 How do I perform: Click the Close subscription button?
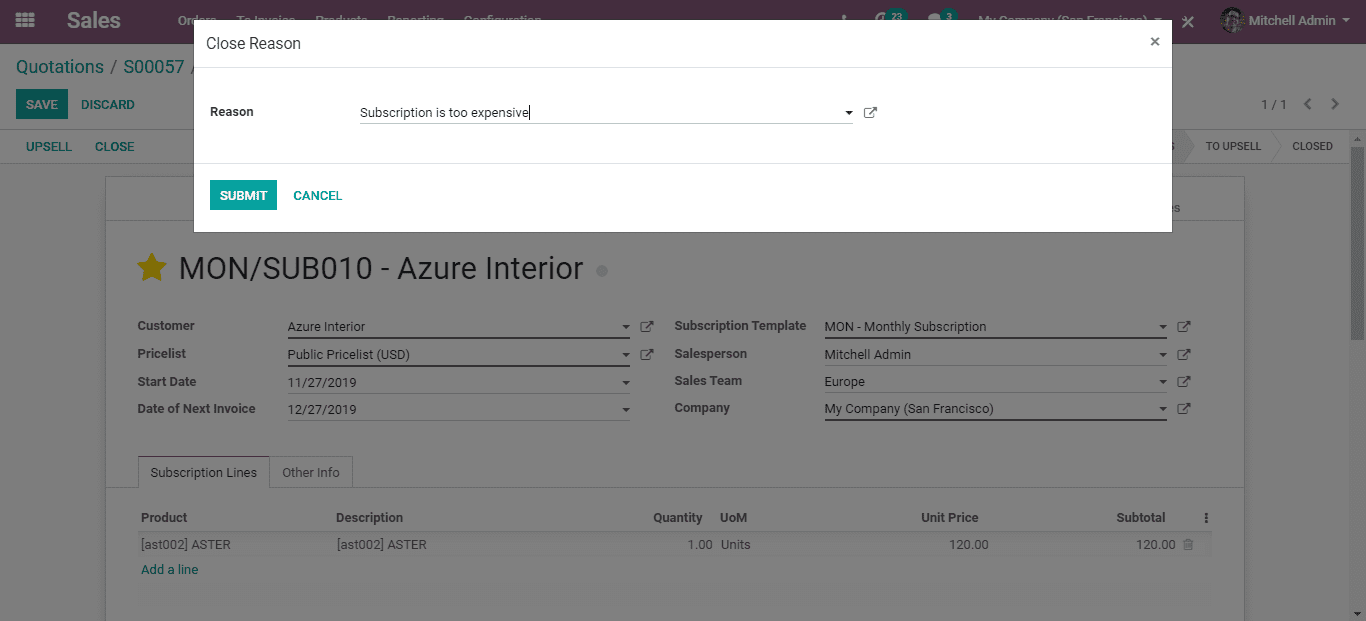click(x=114, y=146)
